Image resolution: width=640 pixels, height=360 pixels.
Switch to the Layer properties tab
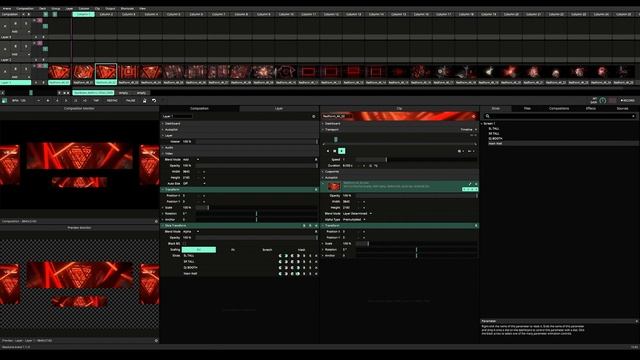(279, 109)
